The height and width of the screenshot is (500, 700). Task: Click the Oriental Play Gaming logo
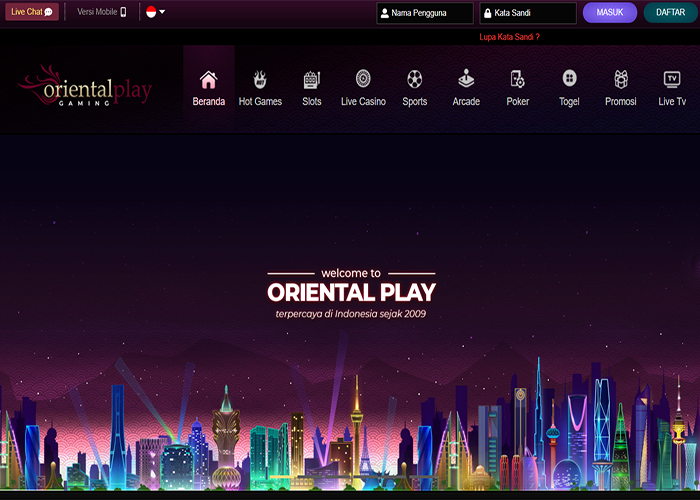[85, 87]
